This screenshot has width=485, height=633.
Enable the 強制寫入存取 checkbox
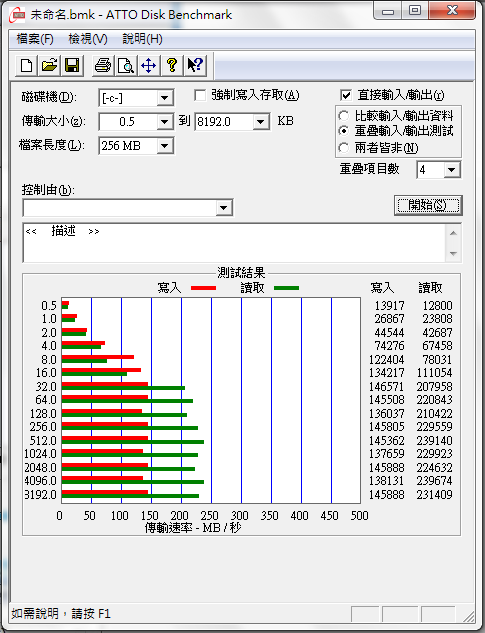tap(200, 95)
